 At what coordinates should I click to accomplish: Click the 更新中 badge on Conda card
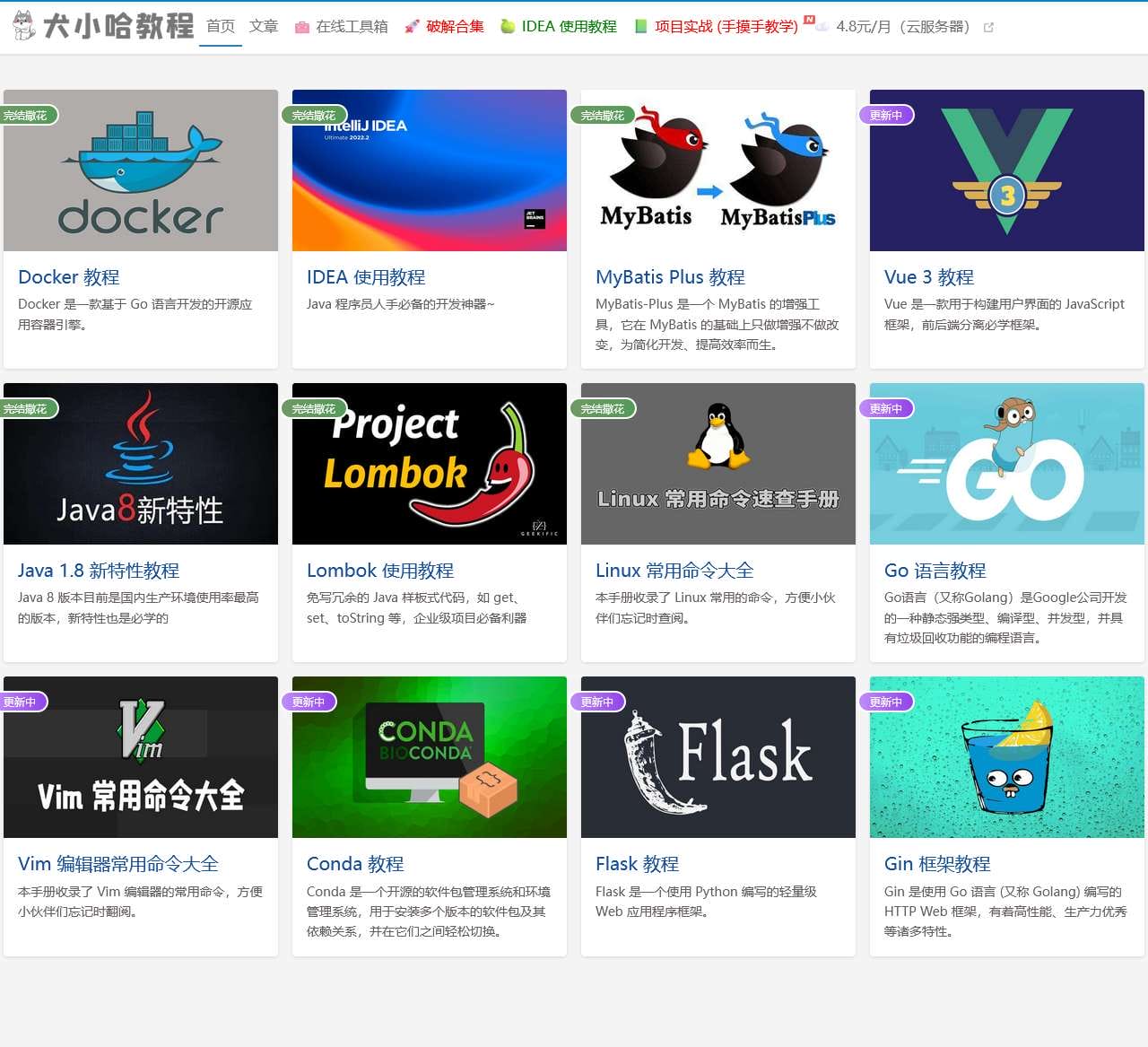point(309,702)
